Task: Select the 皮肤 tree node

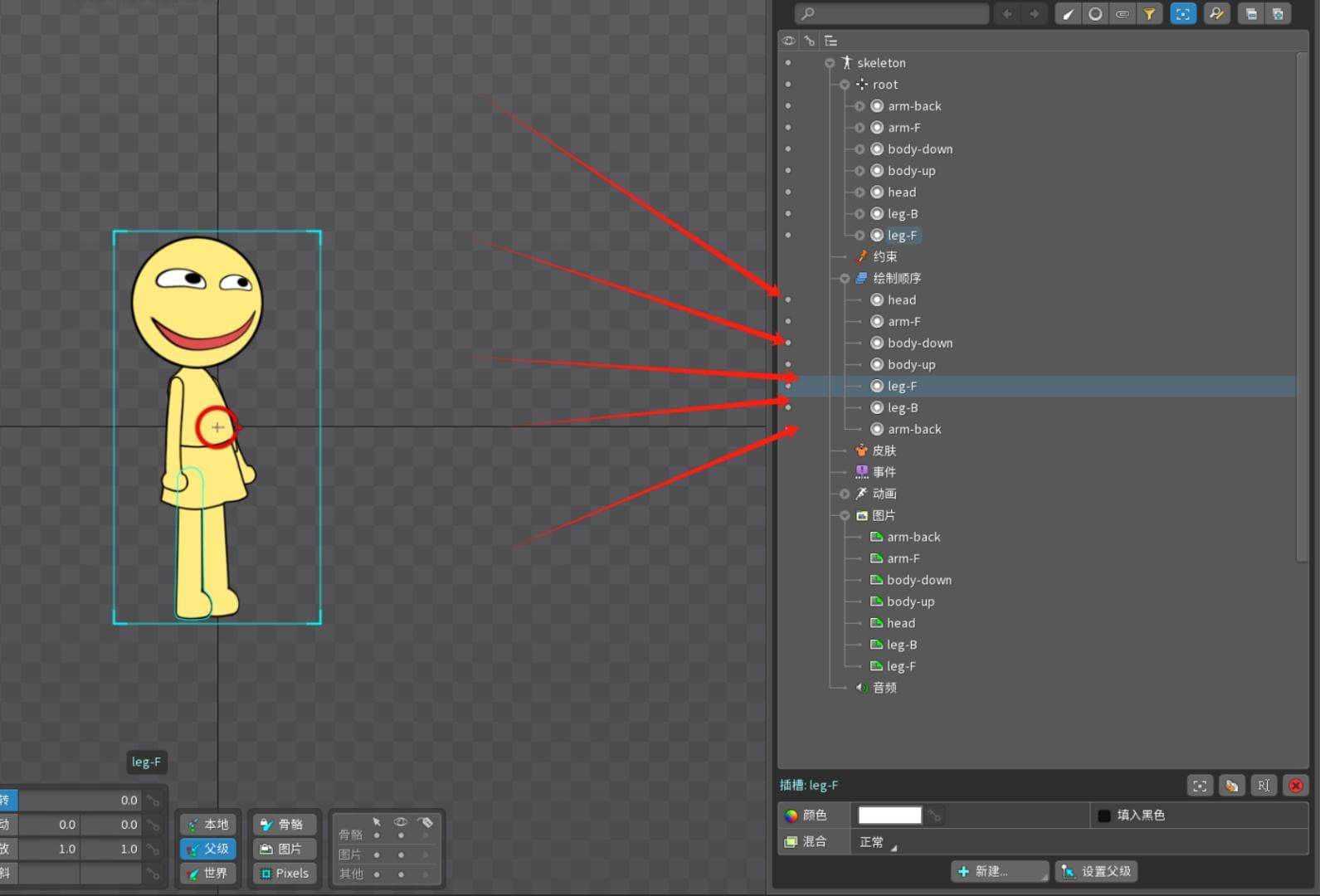Action: [x=884, y=450]
